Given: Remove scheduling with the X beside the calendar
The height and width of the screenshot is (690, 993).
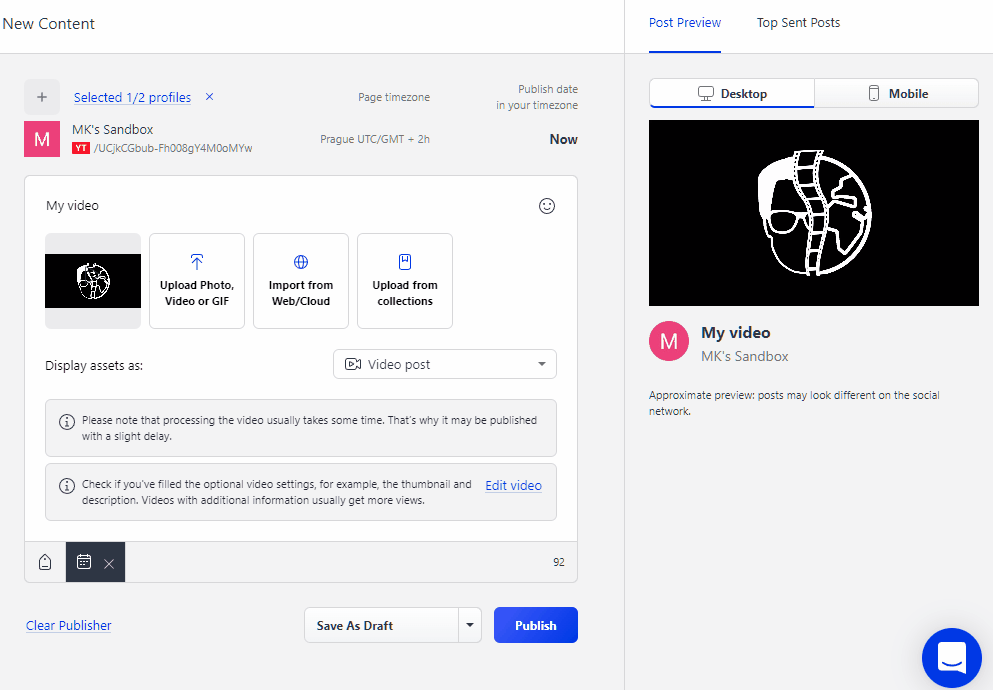Looking at the screenshot, I should click(x=109, y=563).
